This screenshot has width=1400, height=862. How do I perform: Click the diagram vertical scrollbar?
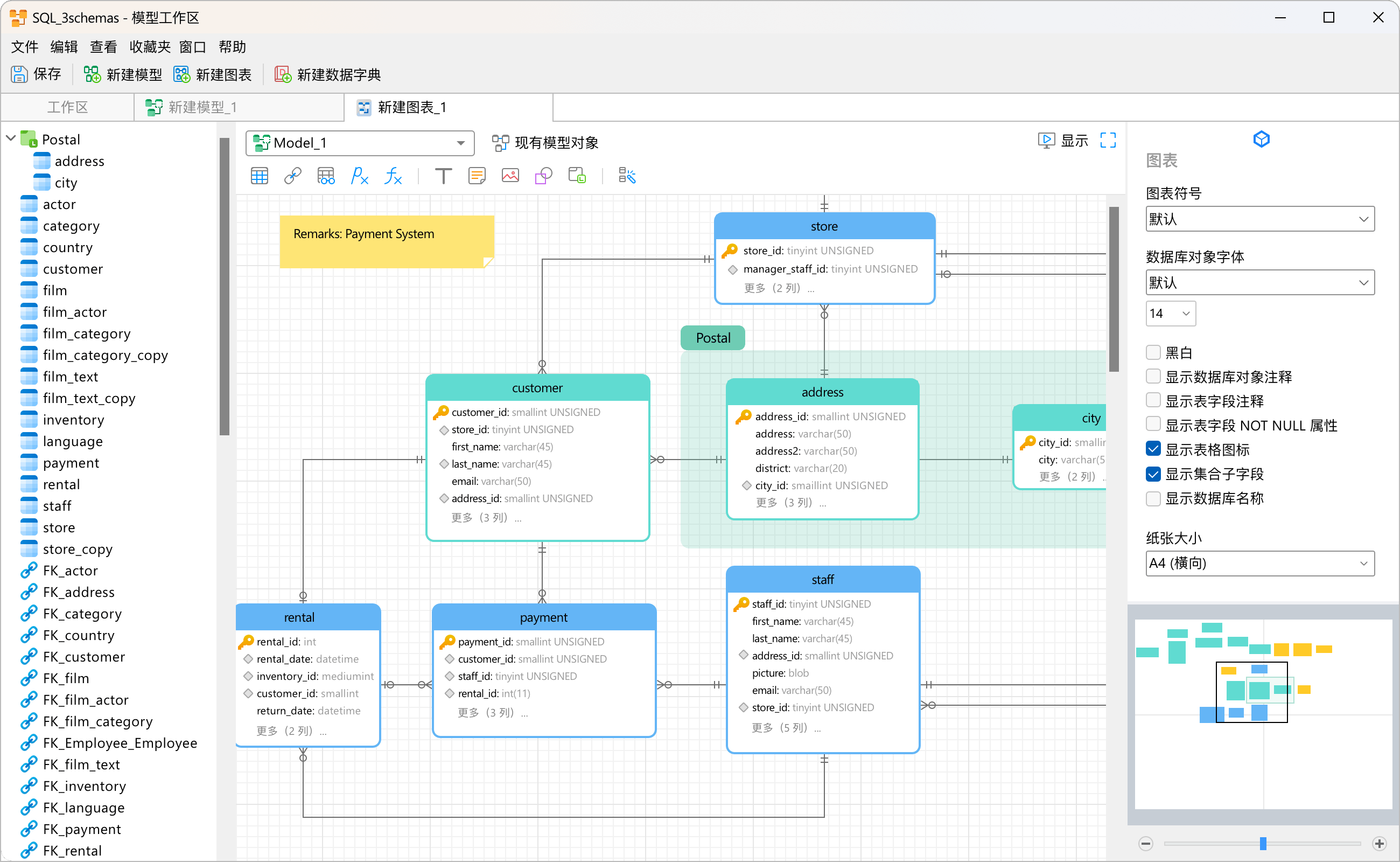pyautogui.click(x=1114, y=289)
